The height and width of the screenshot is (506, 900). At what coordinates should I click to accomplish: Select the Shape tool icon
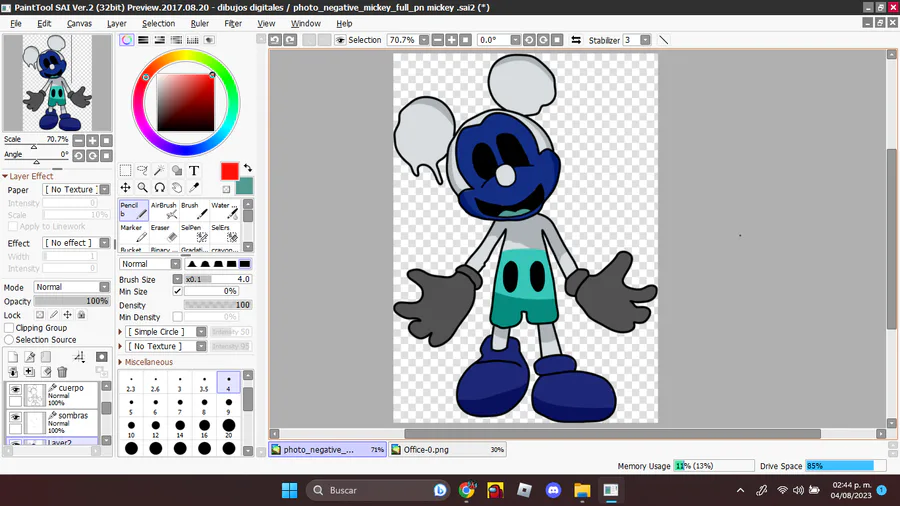click(177, 170)
